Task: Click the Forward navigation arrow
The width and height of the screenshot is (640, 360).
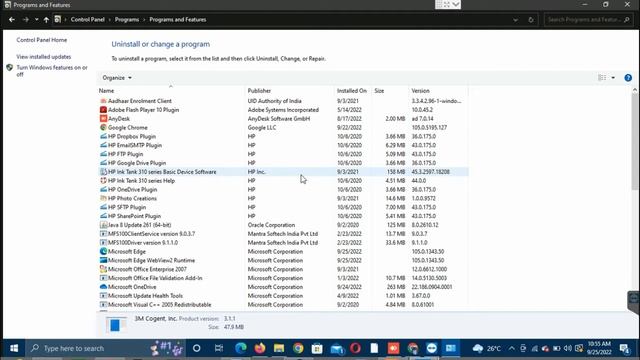Action: (x=25, y=20)
